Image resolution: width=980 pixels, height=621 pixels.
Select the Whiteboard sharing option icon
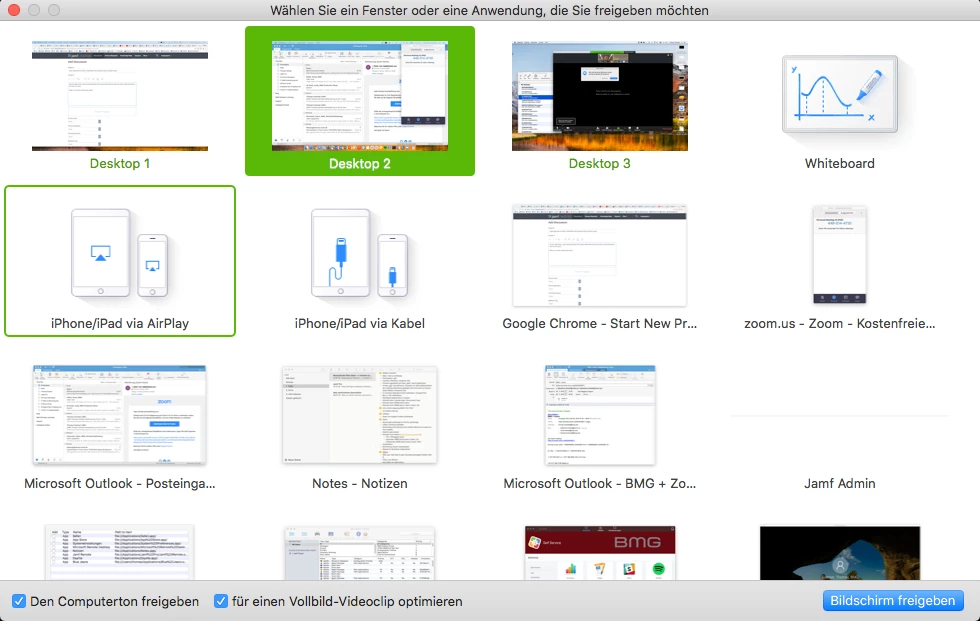tap(839, 94)
